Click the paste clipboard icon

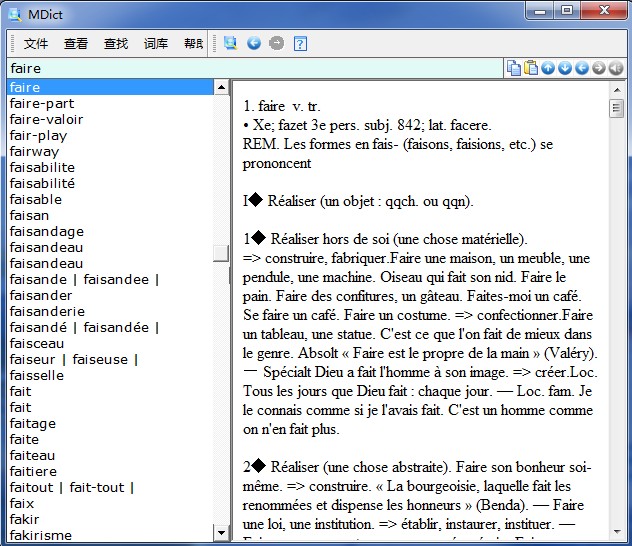pos(531,68)
